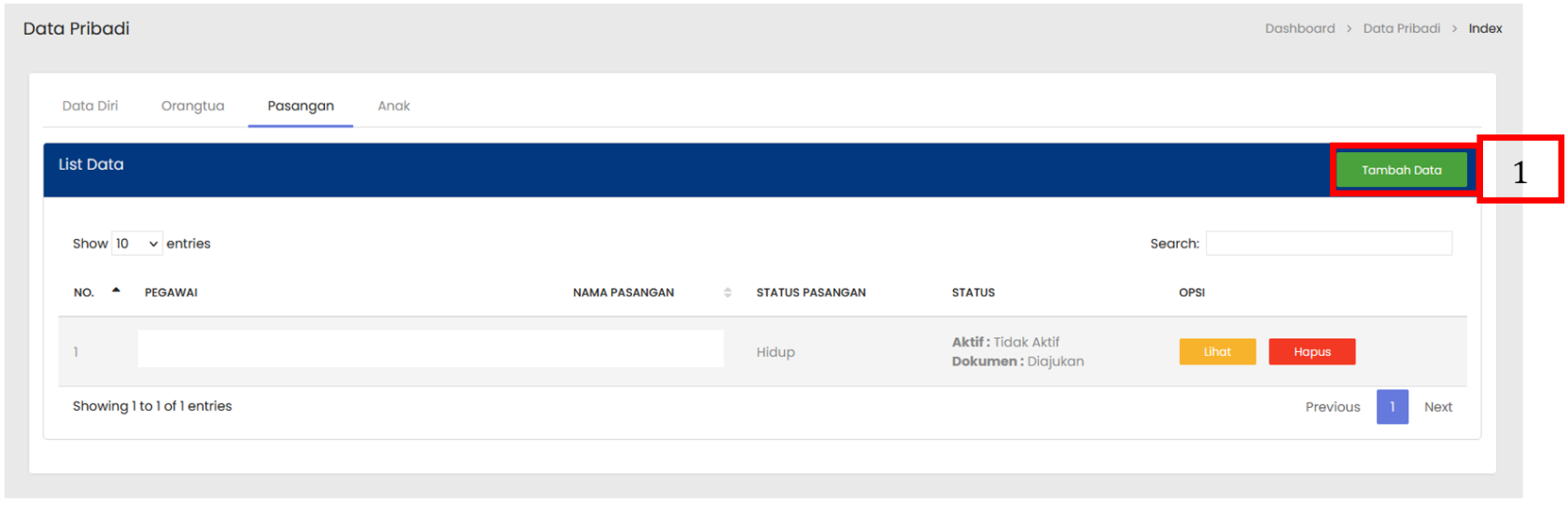The height and width of the screenshot is (507, 1568).
Task: Open the Orangtua tab
Action: click(192, 106)
